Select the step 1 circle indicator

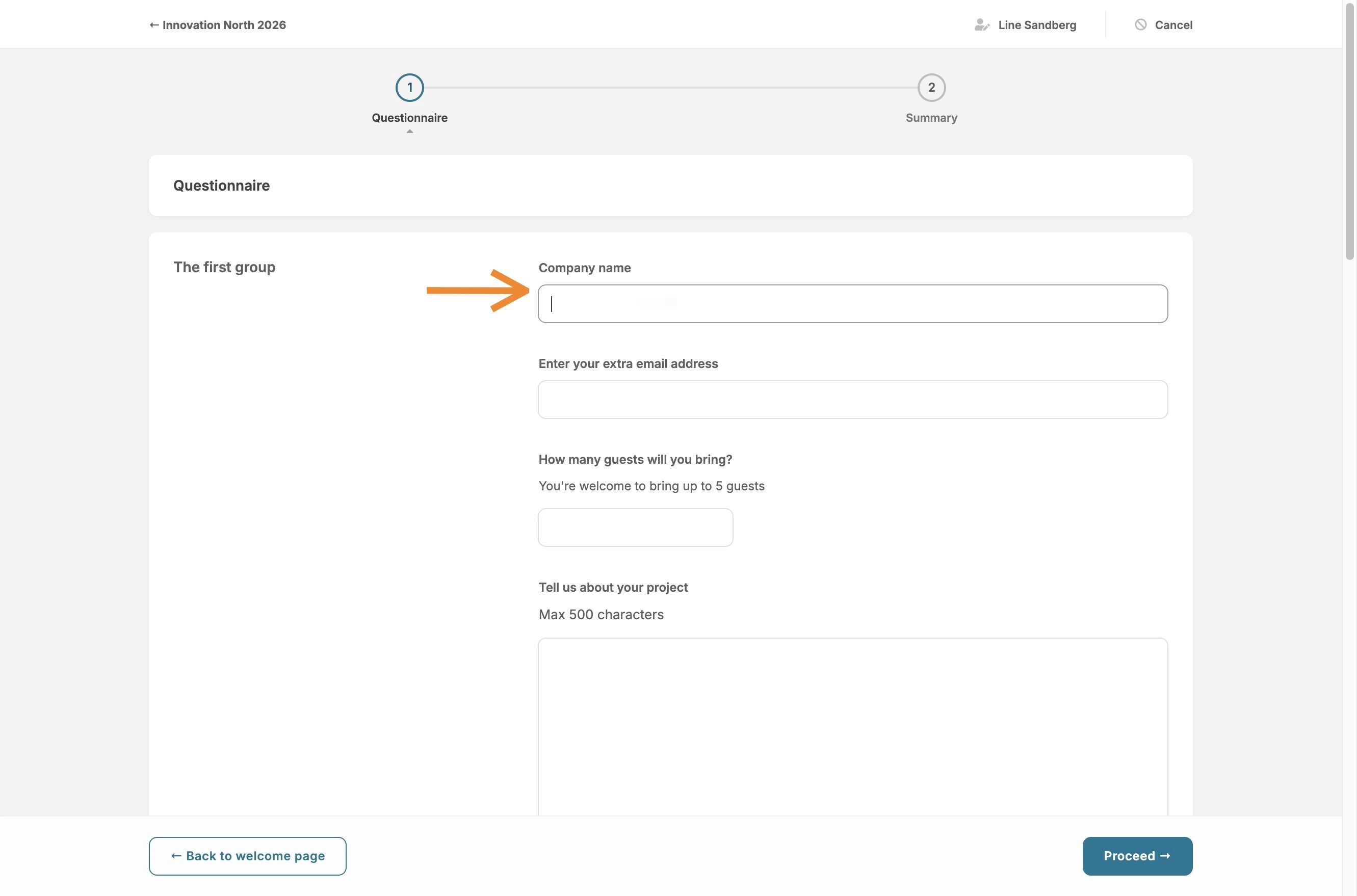point(409,88)
